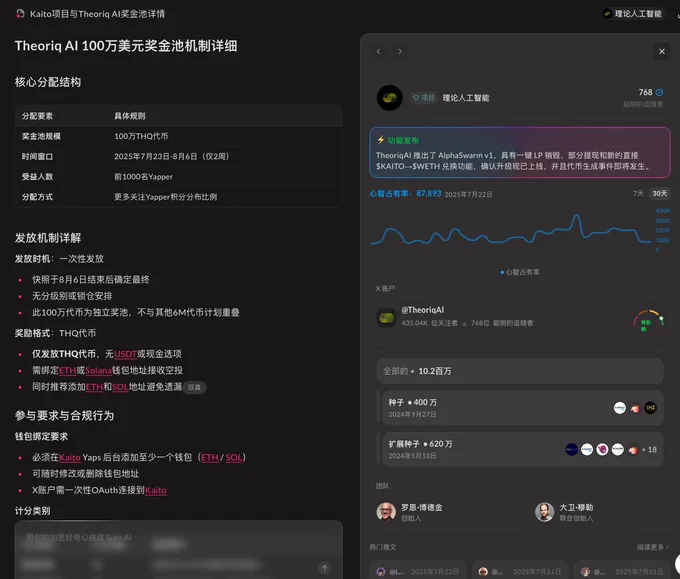
Task: Click the 87,893 mindshare value
Action: (428, 193)
